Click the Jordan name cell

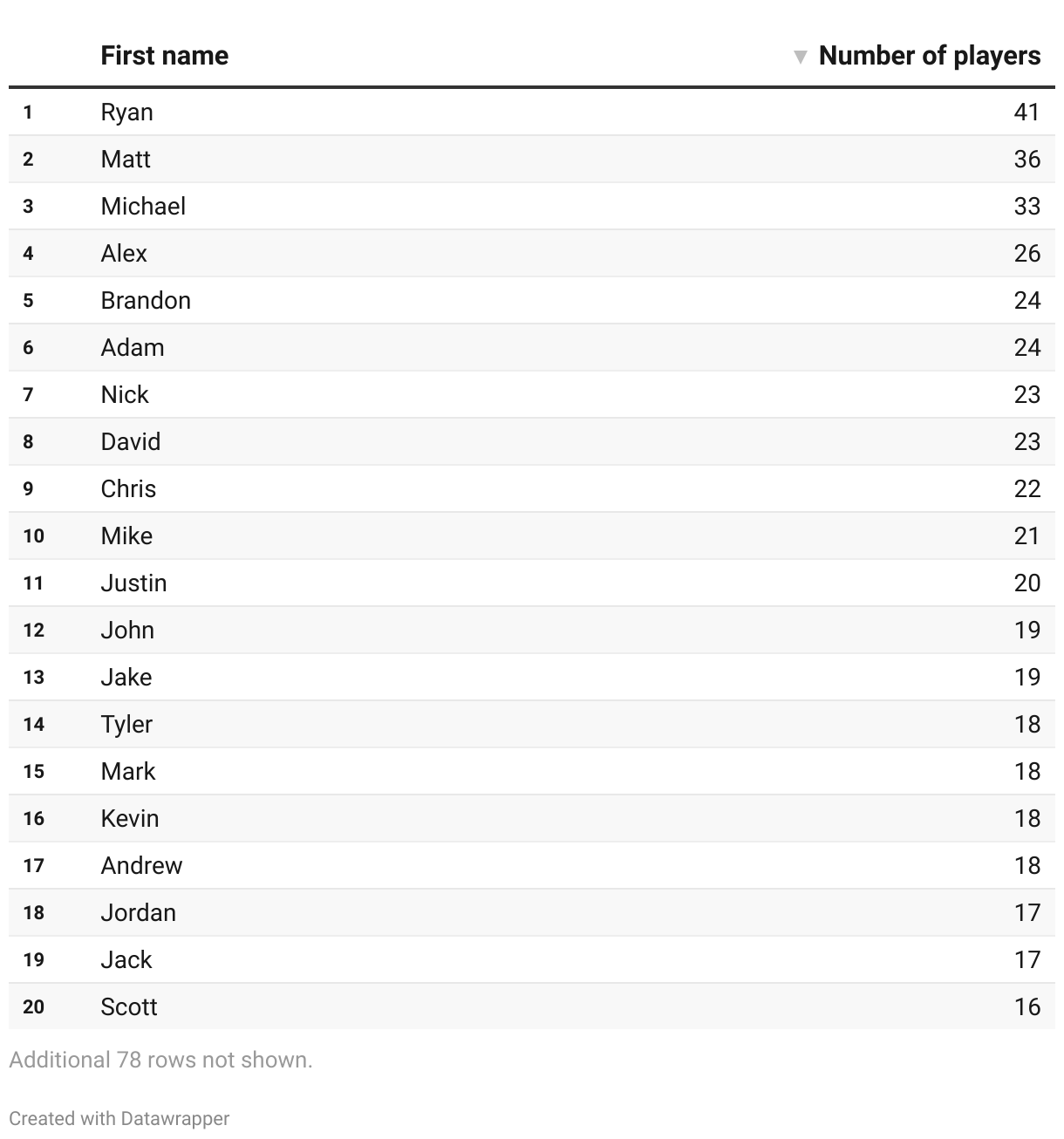click(x=138, y=913)
